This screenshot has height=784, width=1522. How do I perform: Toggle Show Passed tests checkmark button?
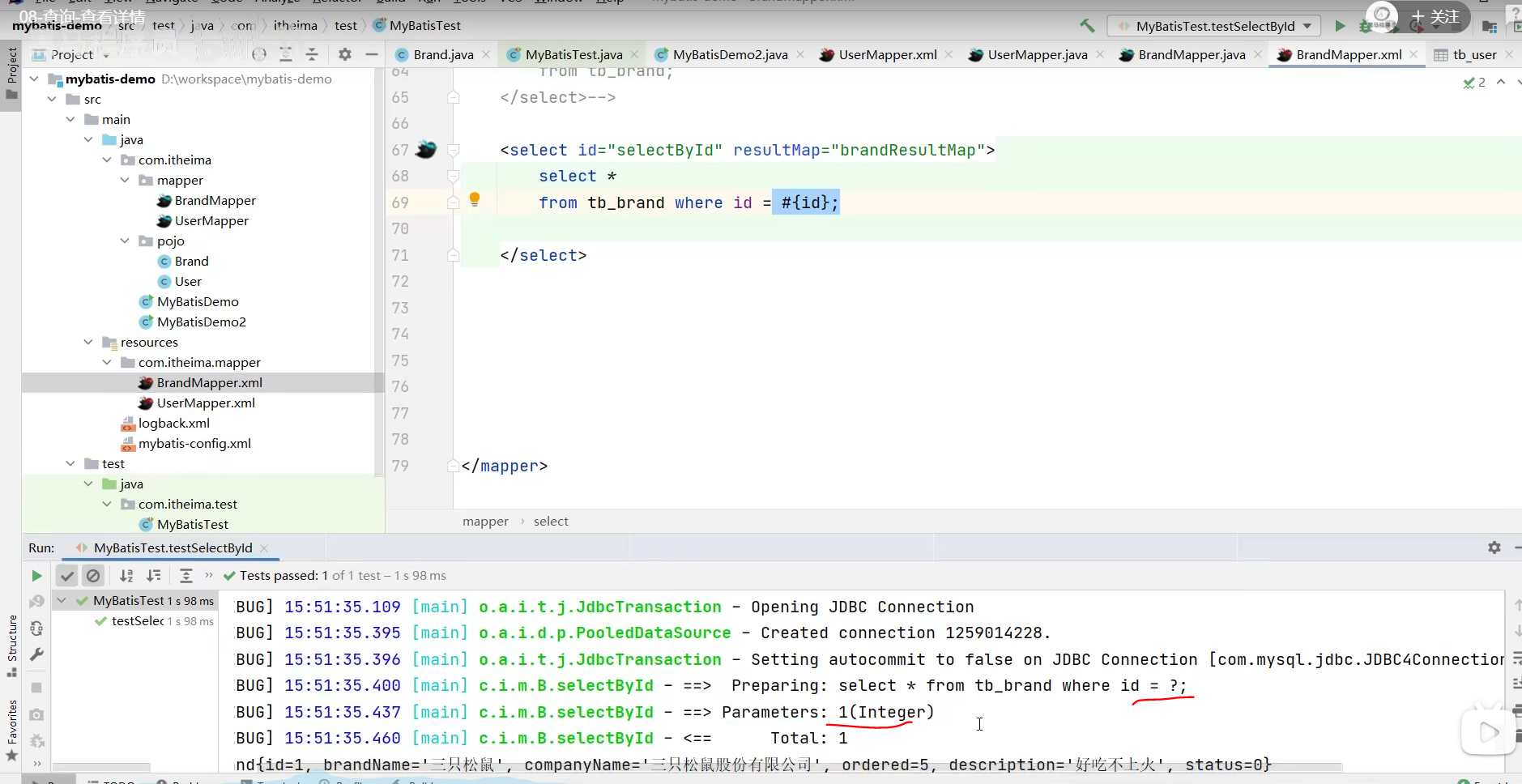pos(67,576)
